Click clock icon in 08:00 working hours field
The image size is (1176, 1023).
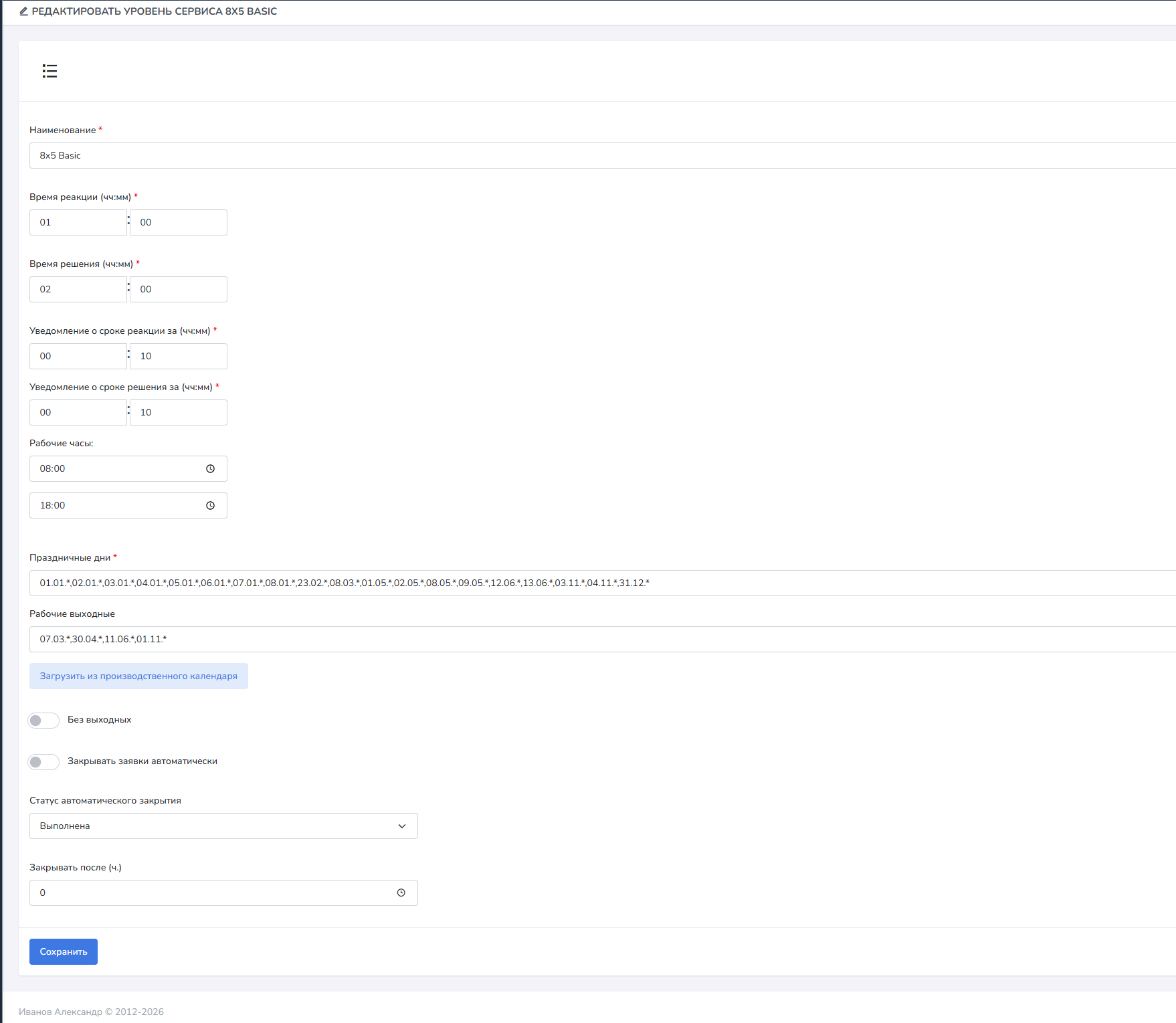(210, 469)
